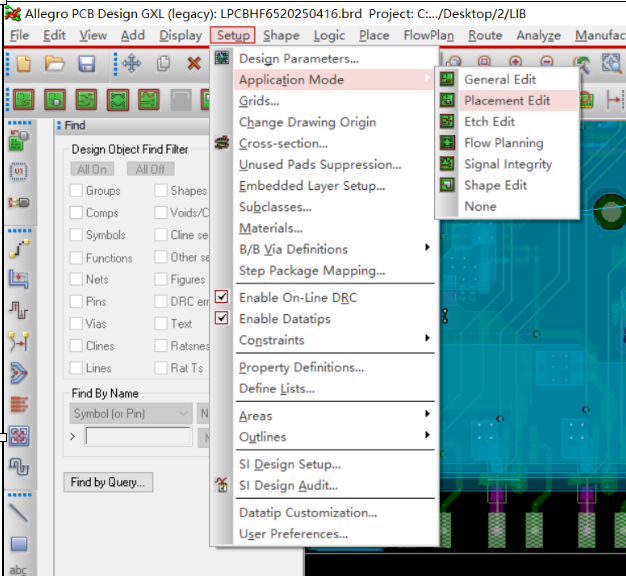626x576 pixels.
Task: Click the Fanout arrow icon in left toolbar
Action: [x=19, y=373]
